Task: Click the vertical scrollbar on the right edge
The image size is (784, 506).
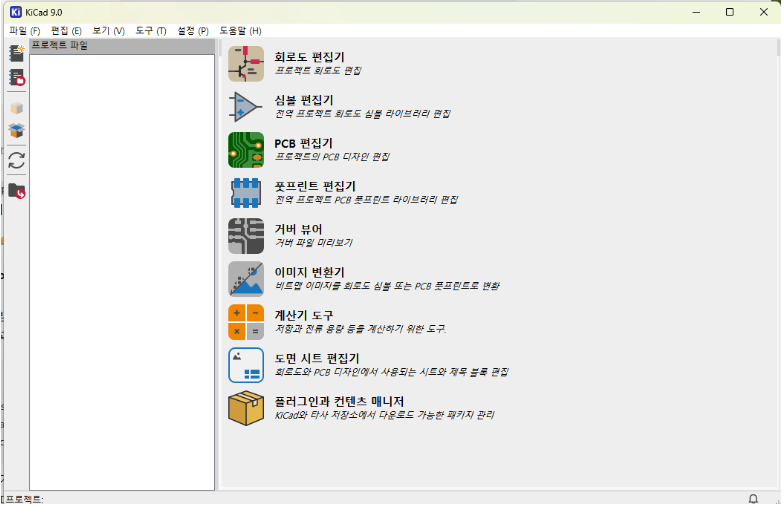Action: coord(778,48)
